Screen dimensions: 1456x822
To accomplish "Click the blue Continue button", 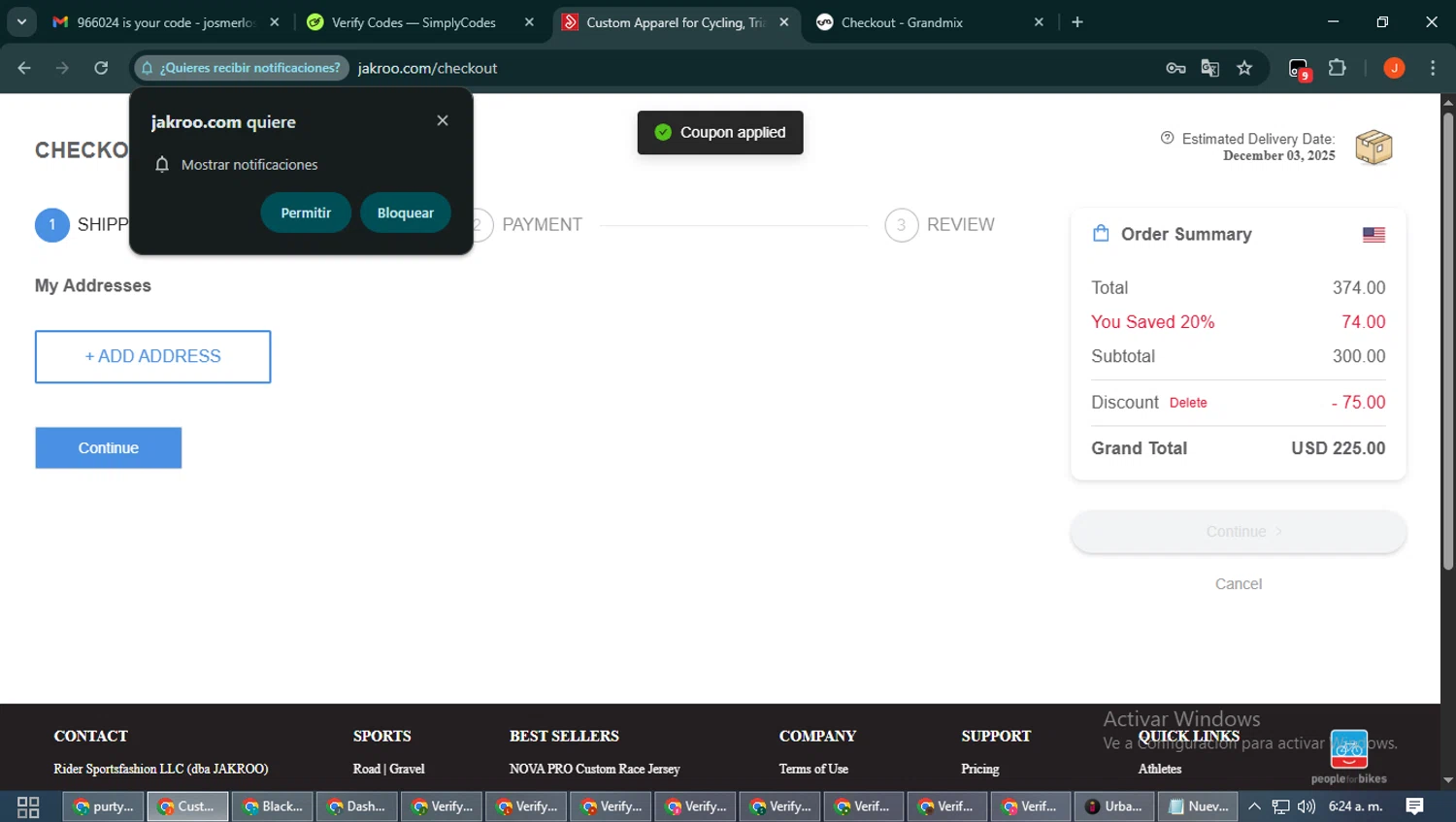I will (109, 447).
